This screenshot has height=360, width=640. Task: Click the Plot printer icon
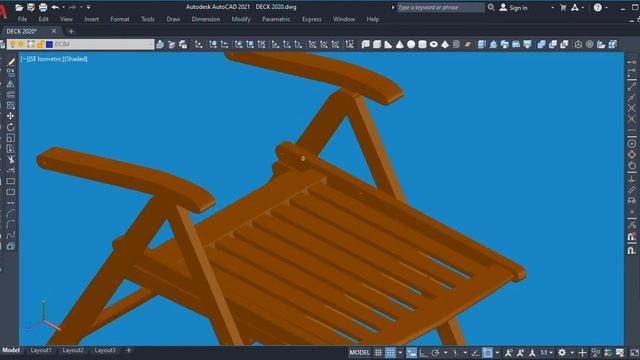point(43,7)
